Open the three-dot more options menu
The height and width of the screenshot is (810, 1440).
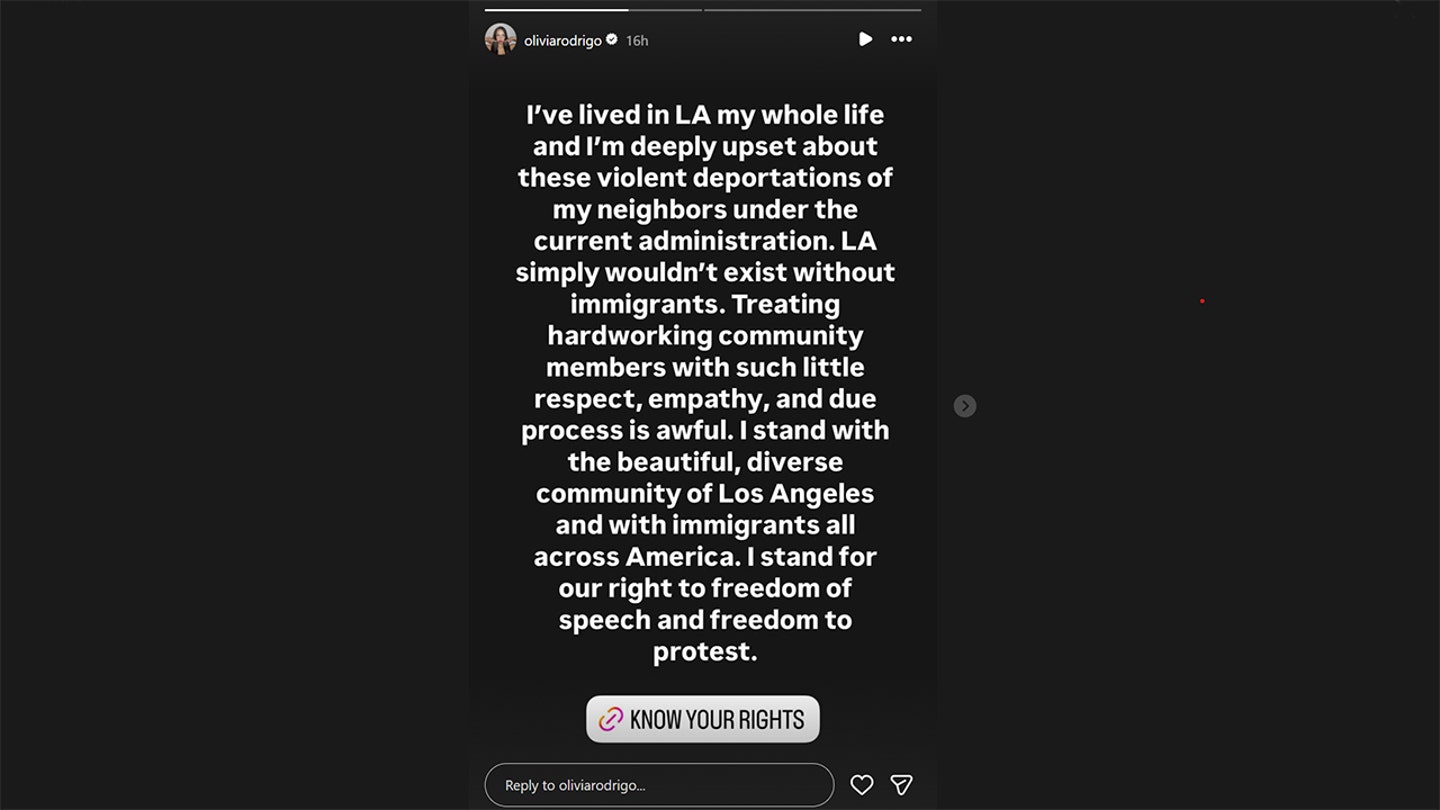click(x=901, y=40)
